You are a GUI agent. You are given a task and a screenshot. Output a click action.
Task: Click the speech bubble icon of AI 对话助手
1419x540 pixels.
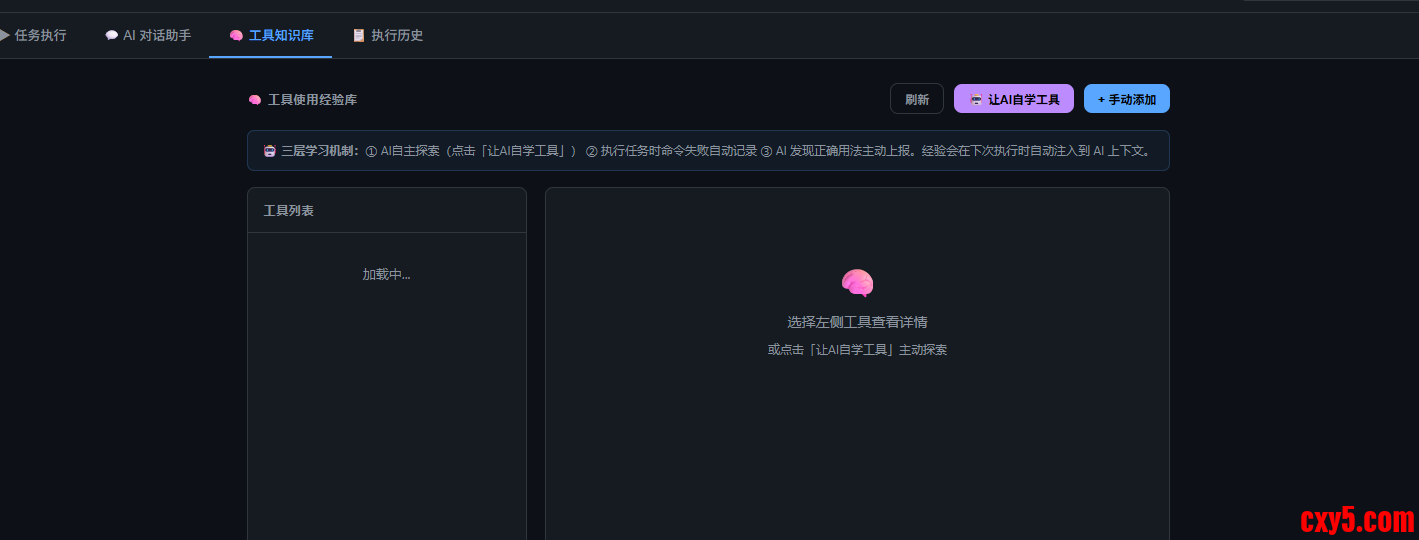coord(111,35)
